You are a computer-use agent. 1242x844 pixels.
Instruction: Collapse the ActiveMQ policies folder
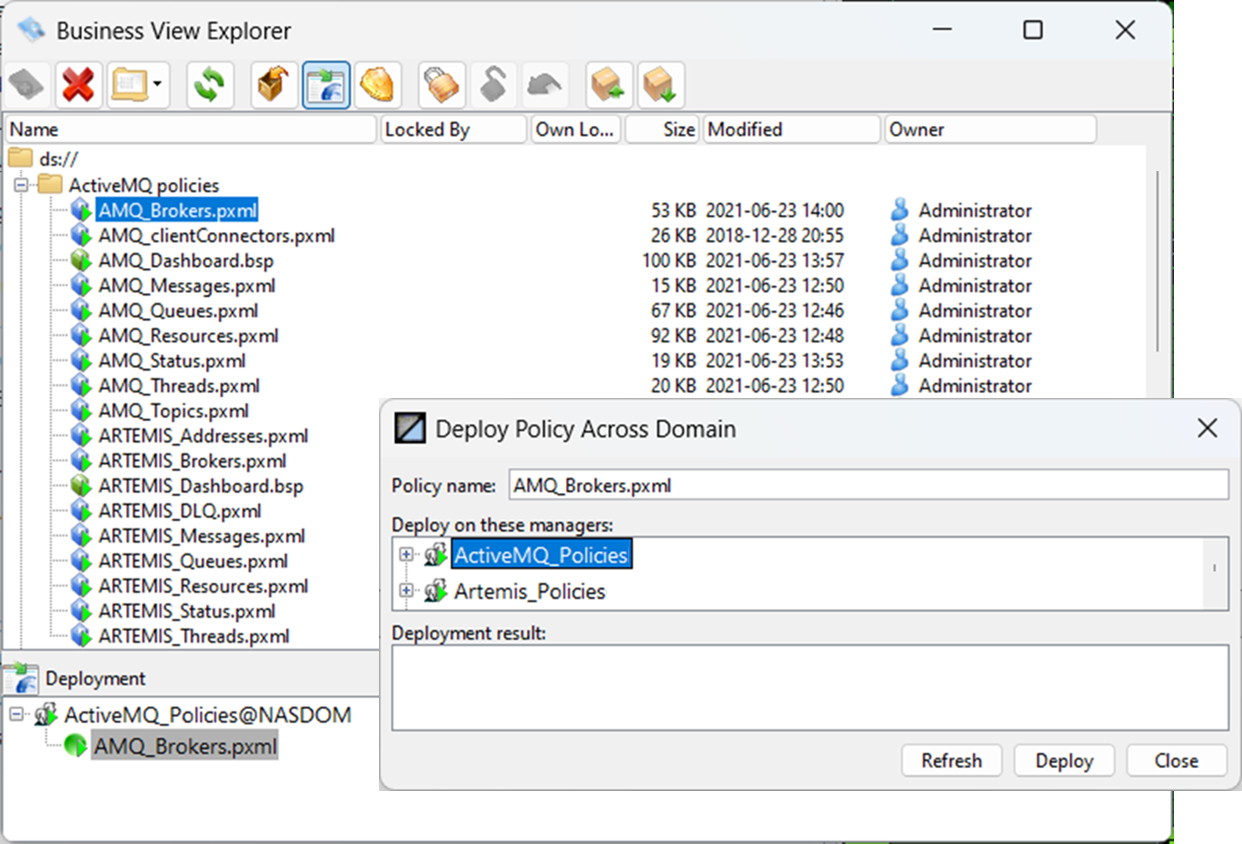point(20,185)
